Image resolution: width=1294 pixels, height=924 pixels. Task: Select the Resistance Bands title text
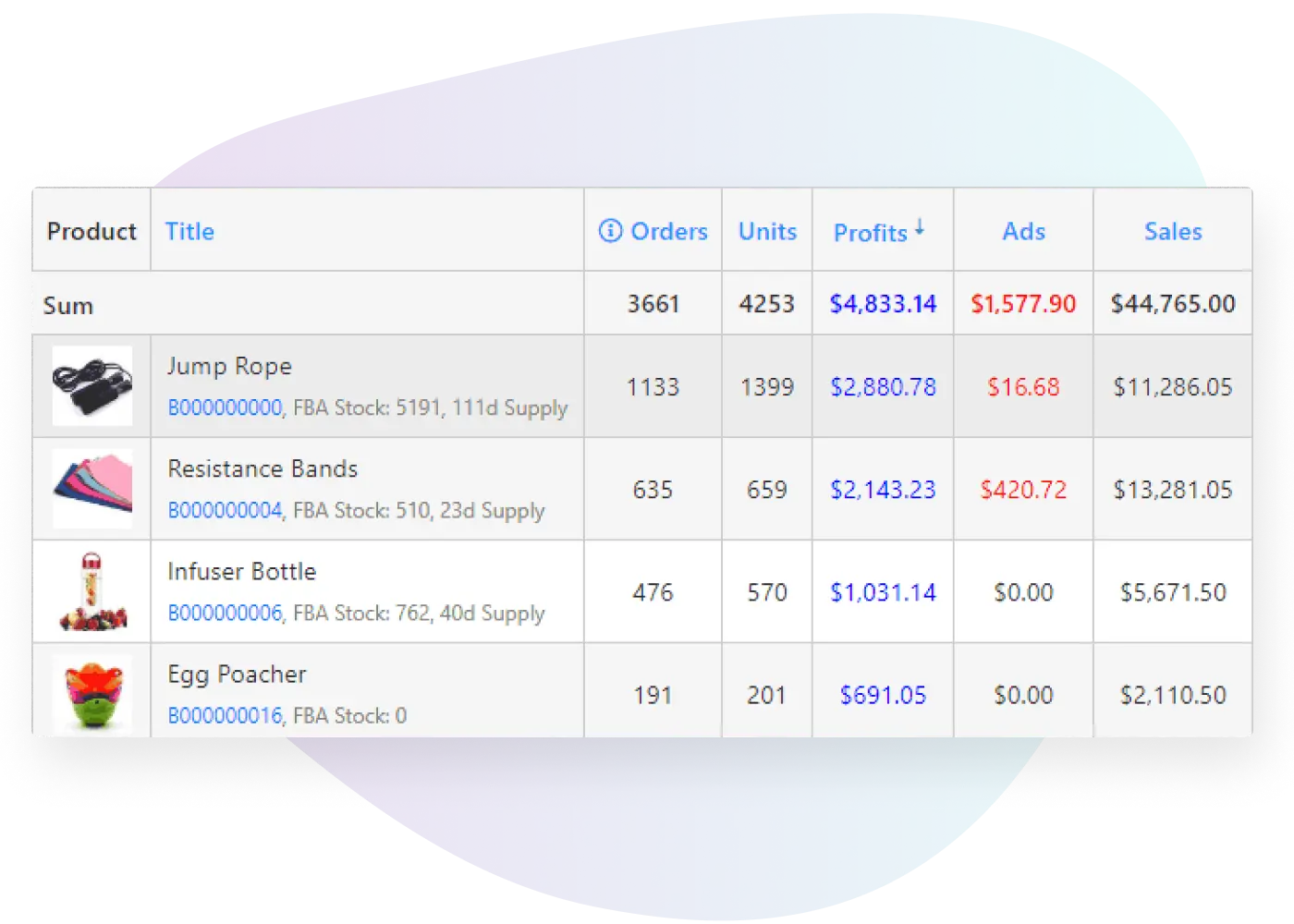[x=262, y=468]
